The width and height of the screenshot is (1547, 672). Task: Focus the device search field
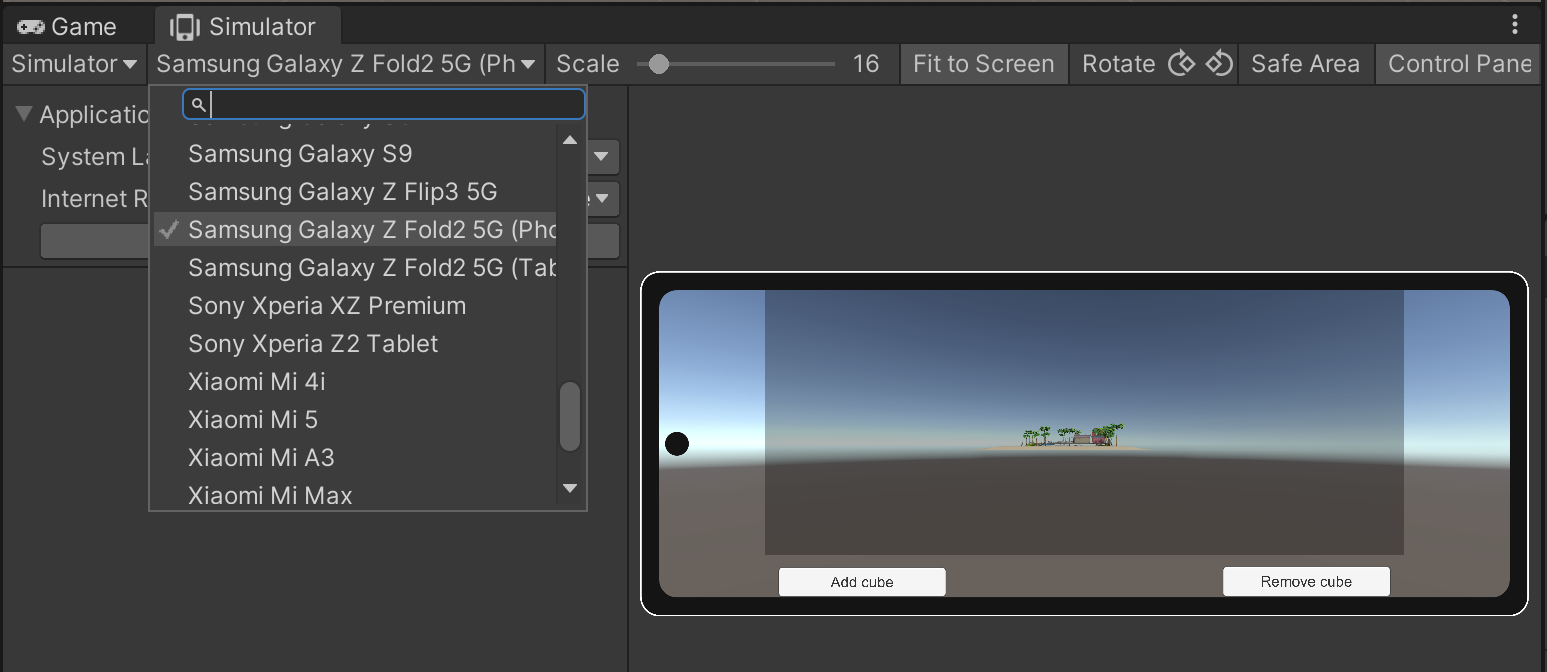tap(384, 104)
